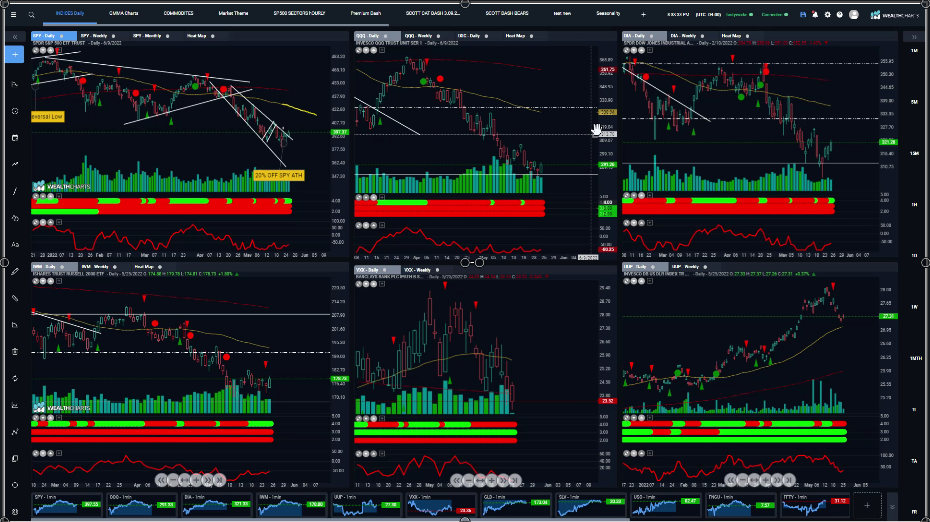Viewport: 930px width, 522px height.
Task: Open notifications bell in top bar
Action: point(815,15)
